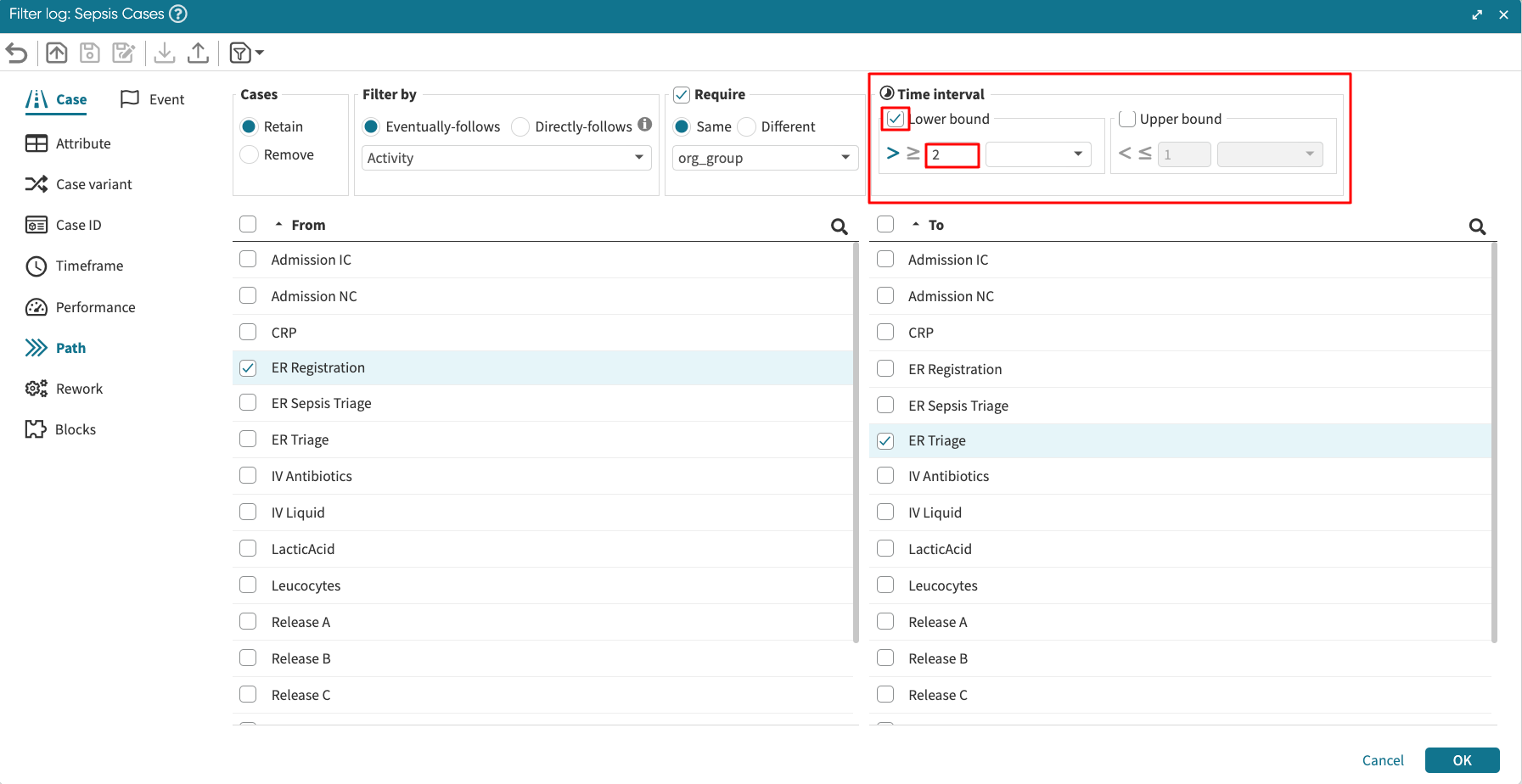Viewport: 1522px width, 784px height.
Task: Select the Remove cases radio button
Action: tap(250, 154)
